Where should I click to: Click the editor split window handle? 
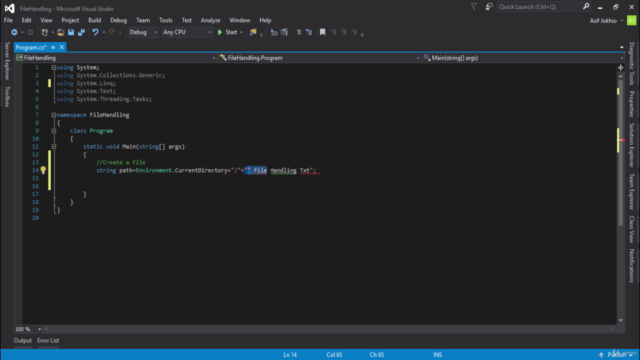tap(620, 67)
